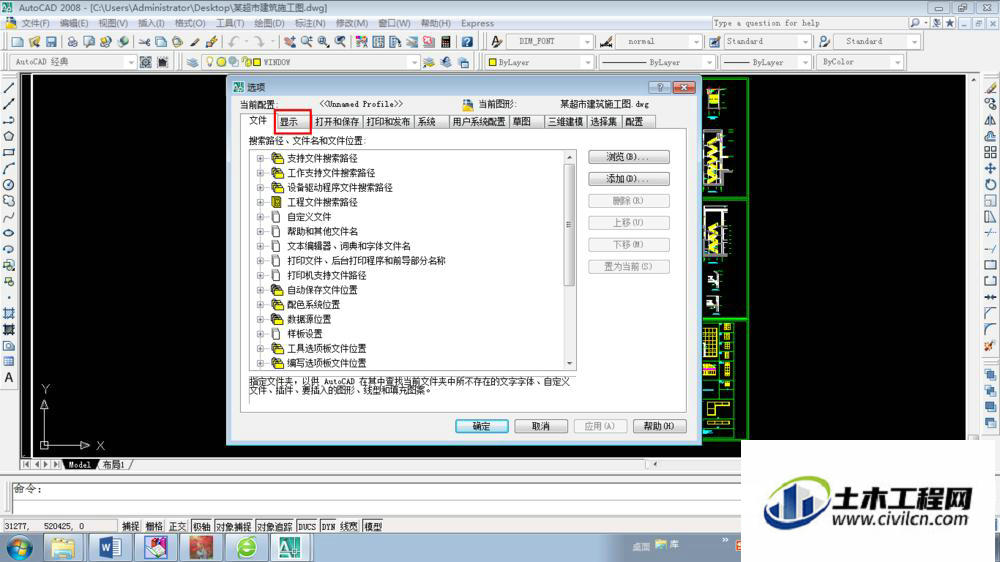
Task: Expand the 设备驱动程序文件搜索路径 tree node
Action: tap(260, 188)
